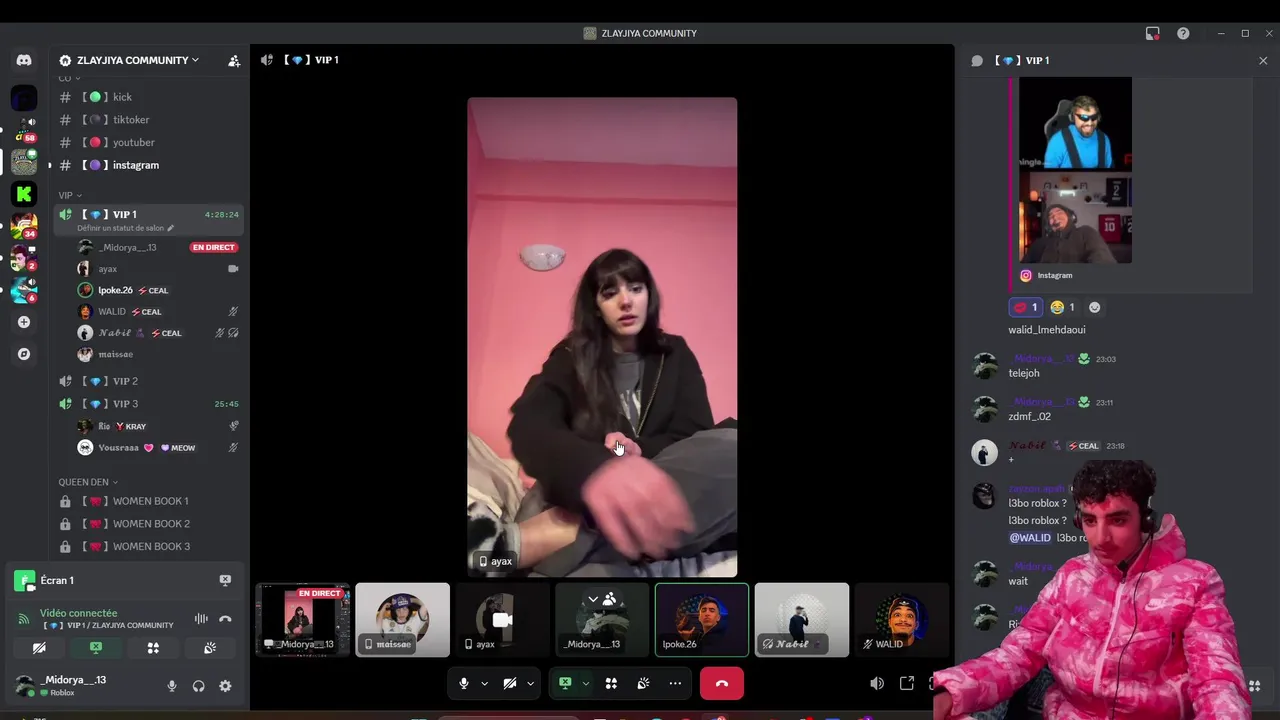Click the chat bubble icon beside VIP 1
Viewport: 1280px width, 720px height.
977,61
